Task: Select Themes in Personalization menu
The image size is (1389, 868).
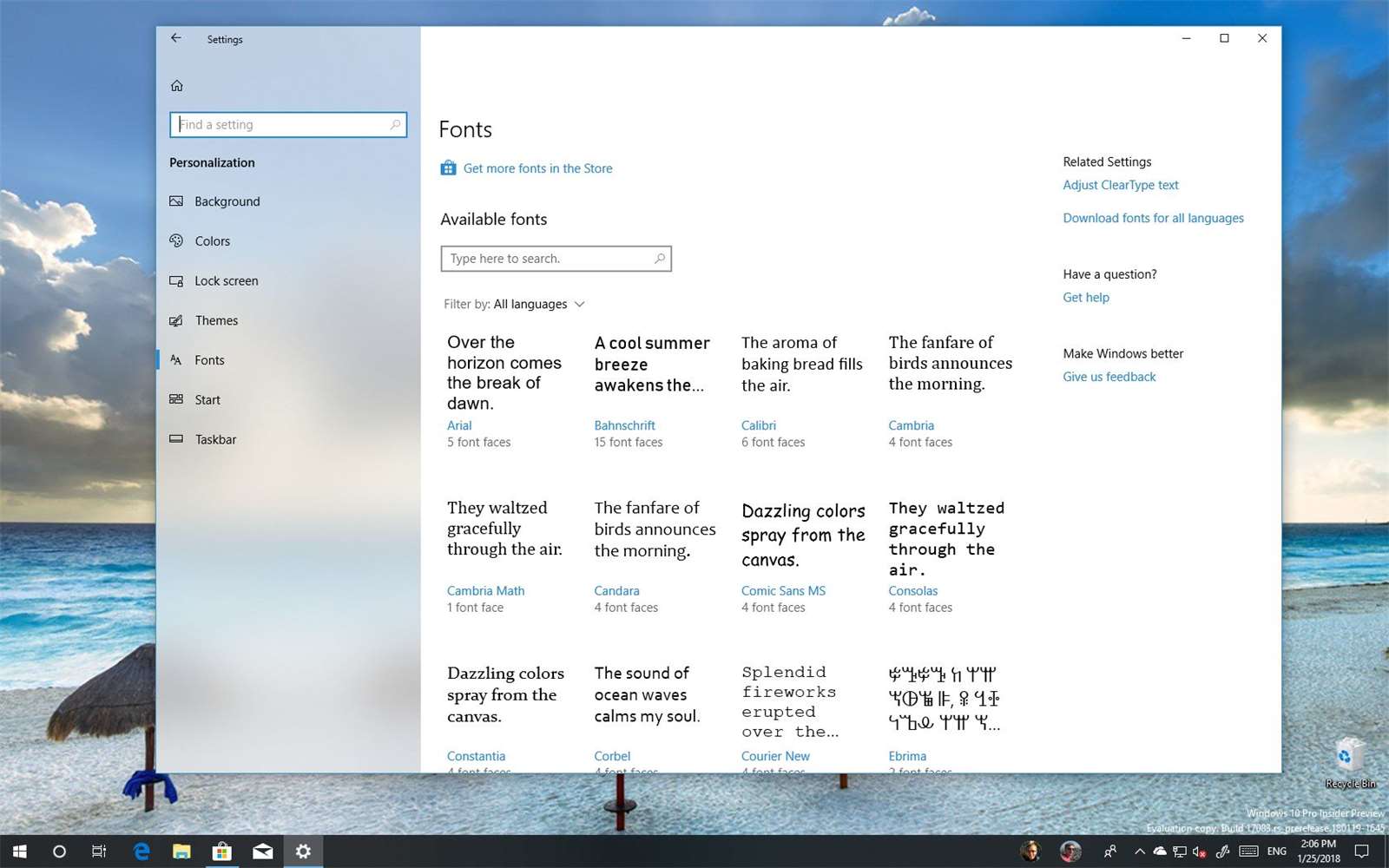Action: 217,320
